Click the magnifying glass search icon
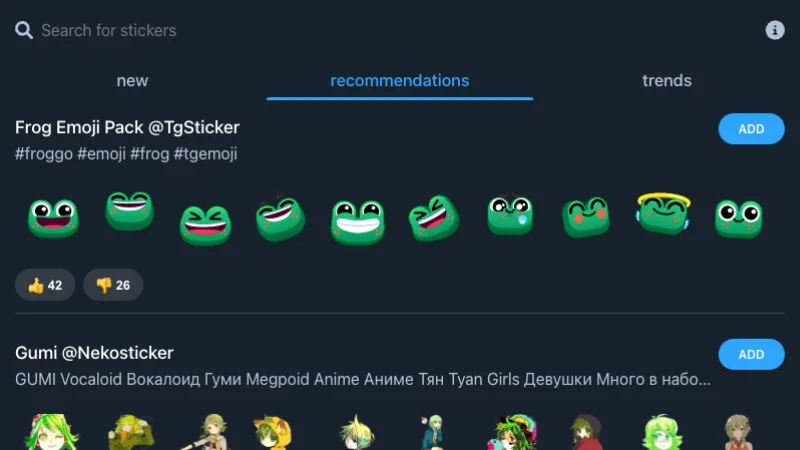800x450 pixels. [24, 30]
